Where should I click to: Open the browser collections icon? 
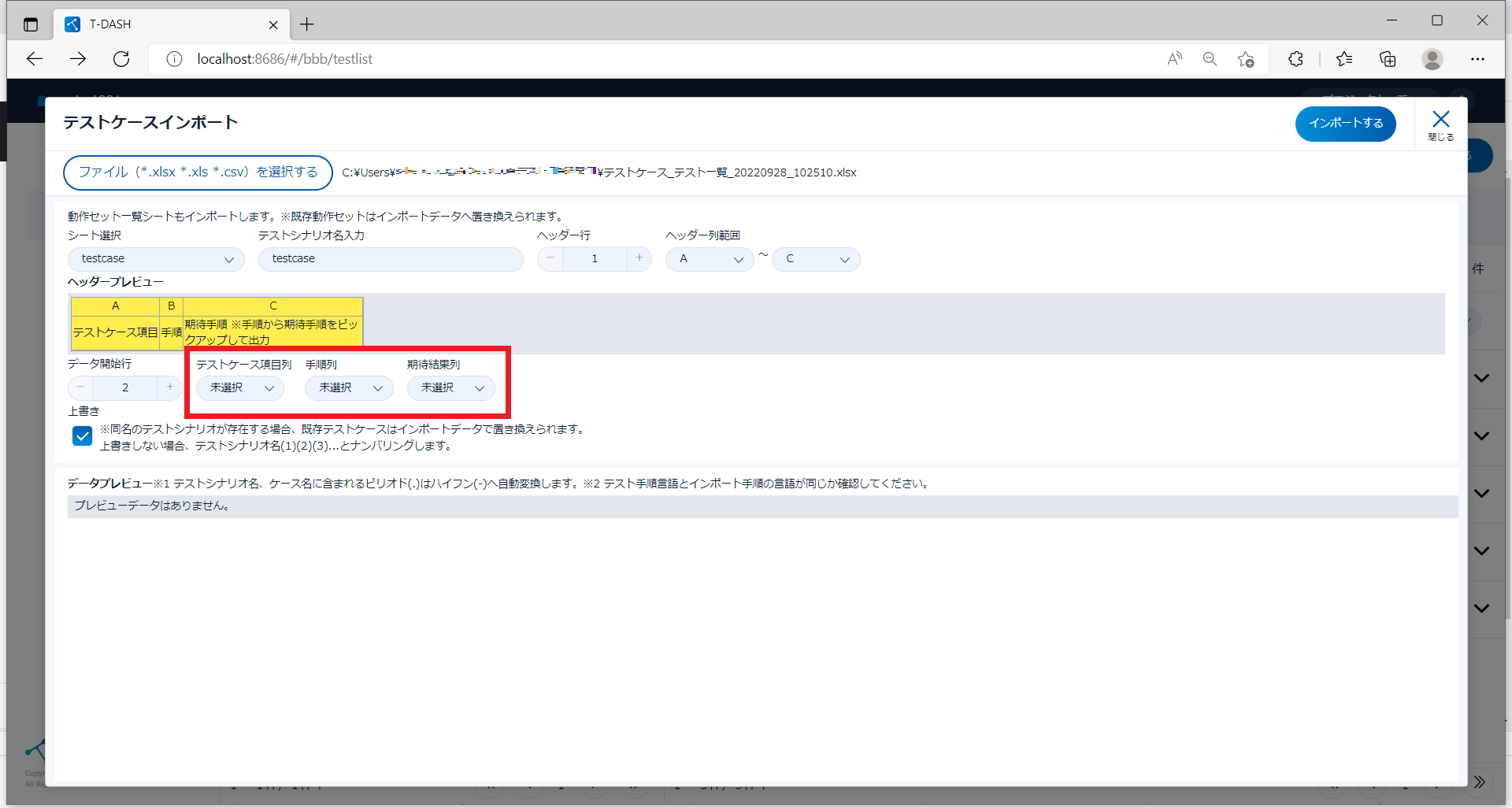(1388, 59)
